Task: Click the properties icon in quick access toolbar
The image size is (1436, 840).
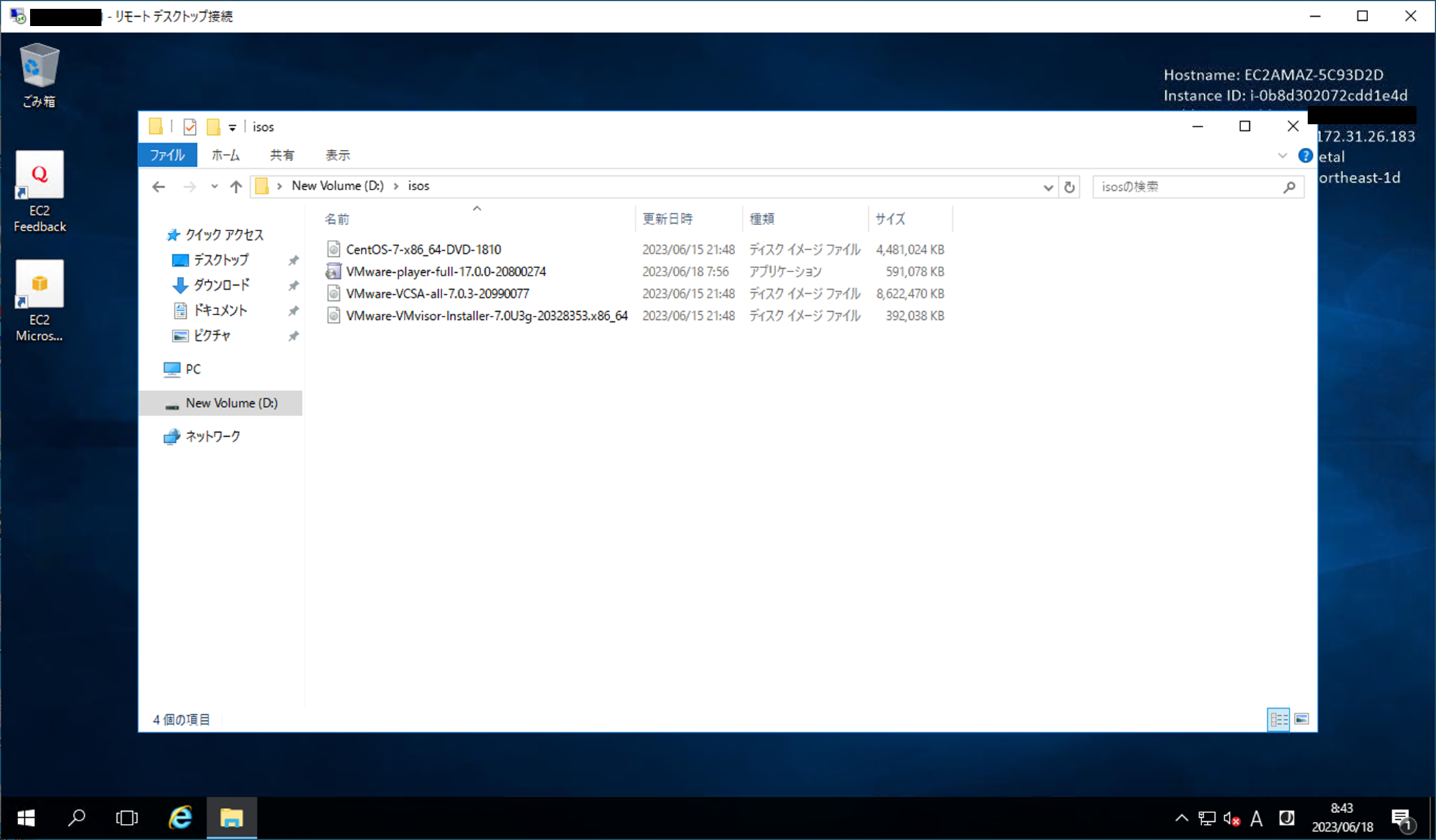Action: coord(190,126)
